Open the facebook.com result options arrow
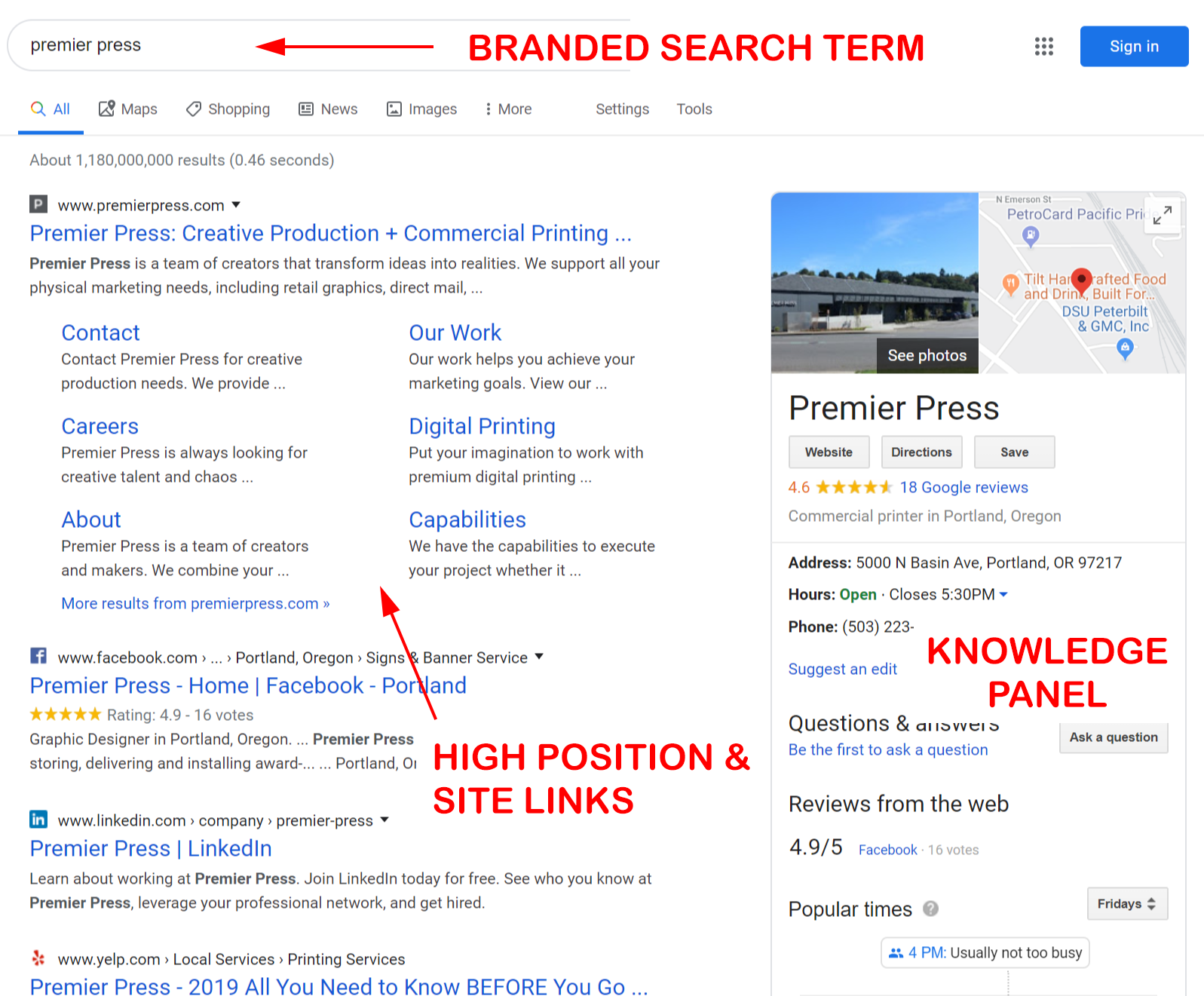1204x996 pixels. tap(539, 656)
